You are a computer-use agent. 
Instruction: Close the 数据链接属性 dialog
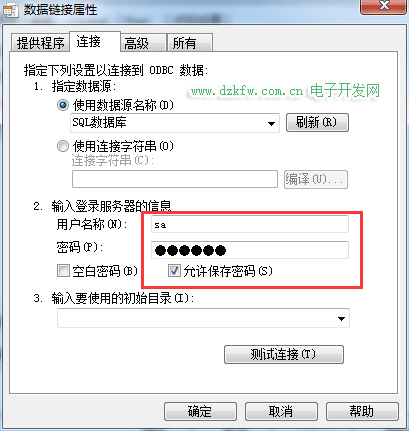coord(383,6)
